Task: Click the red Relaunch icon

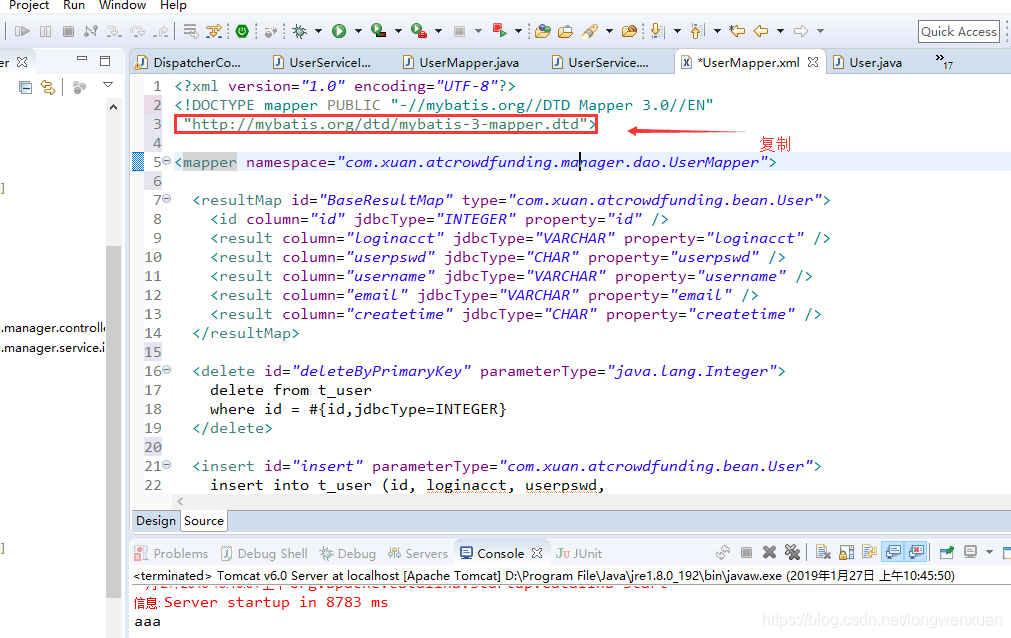Action: (500, 30)
